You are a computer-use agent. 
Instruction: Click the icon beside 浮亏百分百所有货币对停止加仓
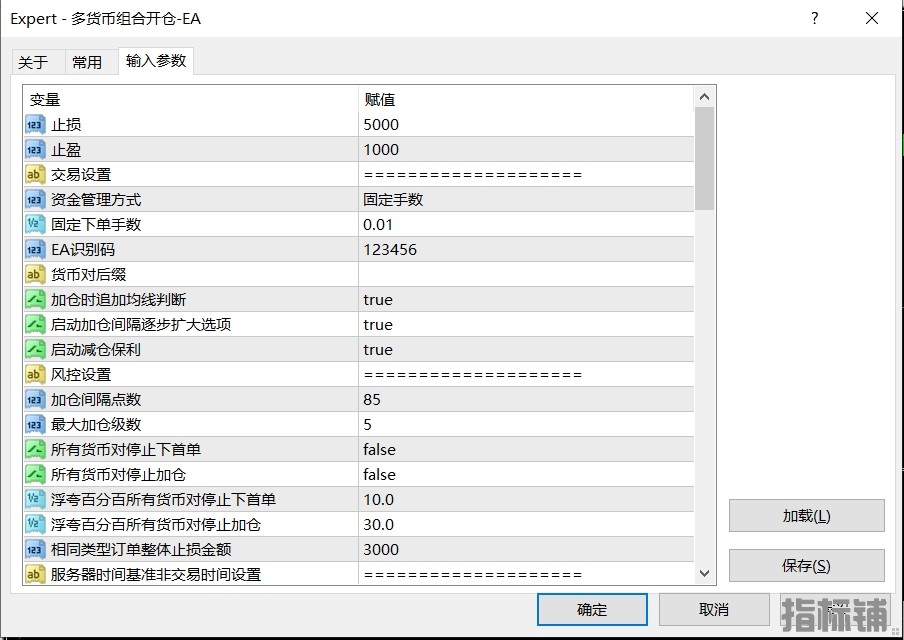click(35, 525)
